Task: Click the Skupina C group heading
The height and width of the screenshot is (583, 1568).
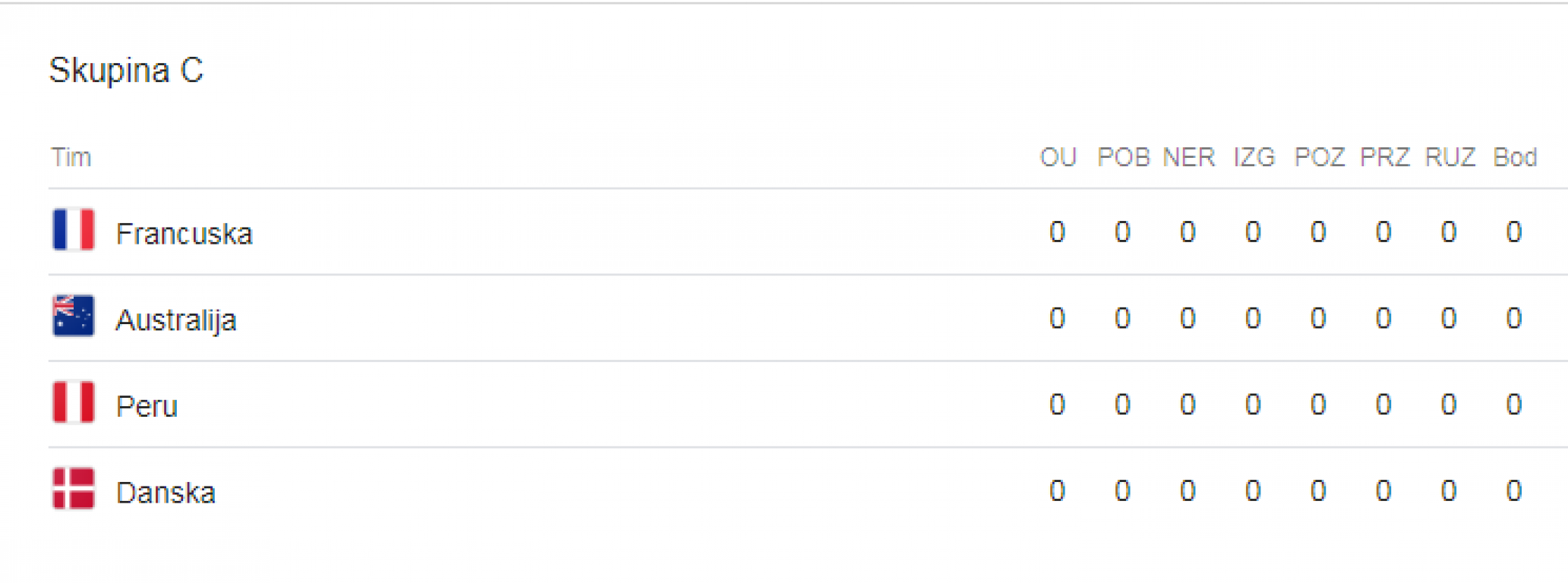Action: (126, 71)
